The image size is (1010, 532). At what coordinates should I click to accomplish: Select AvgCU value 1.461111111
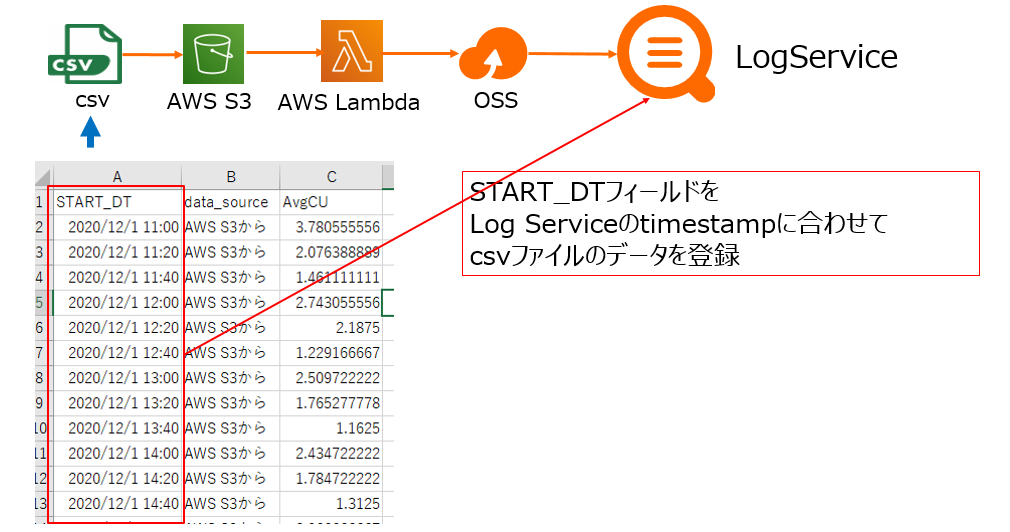(x=331, y=278)
